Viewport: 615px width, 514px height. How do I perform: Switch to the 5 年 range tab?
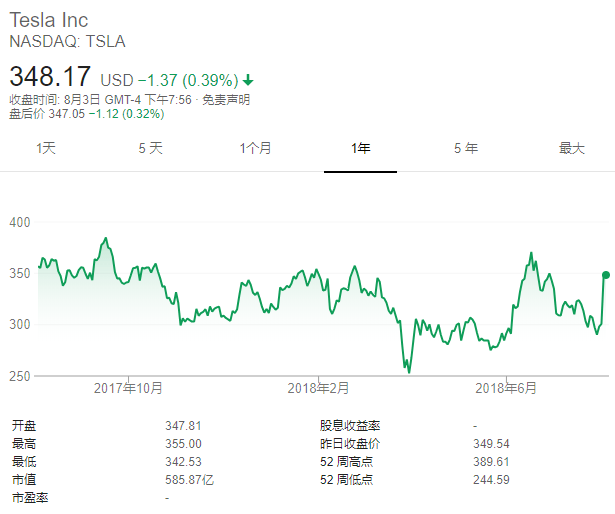466,148
